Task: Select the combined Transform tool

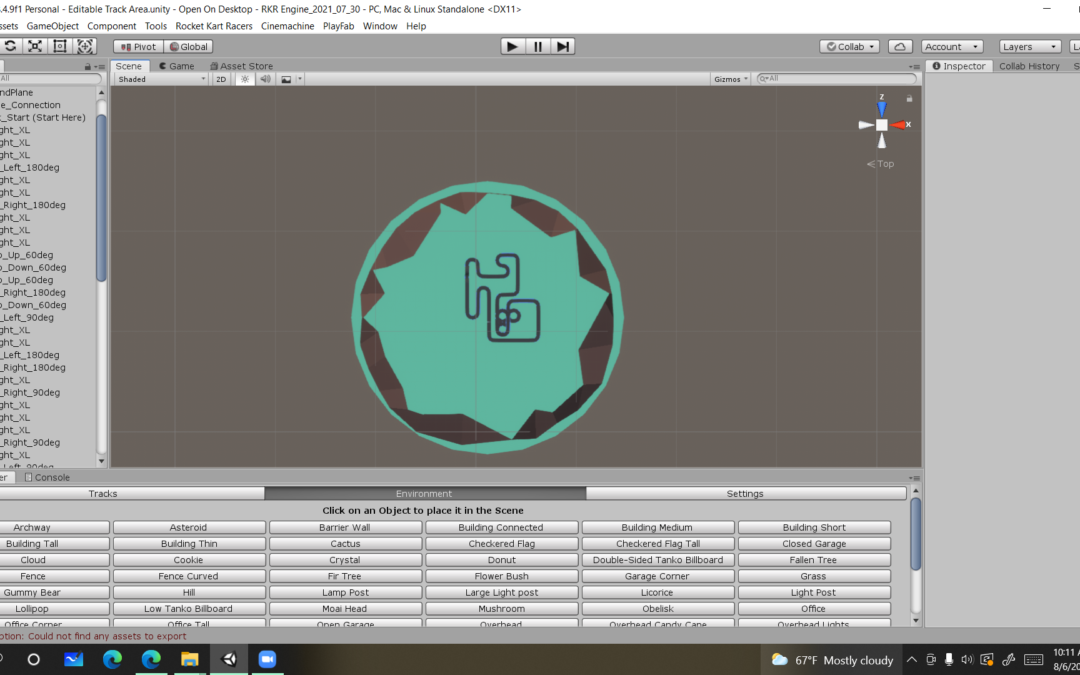Action: pos(85,46)
